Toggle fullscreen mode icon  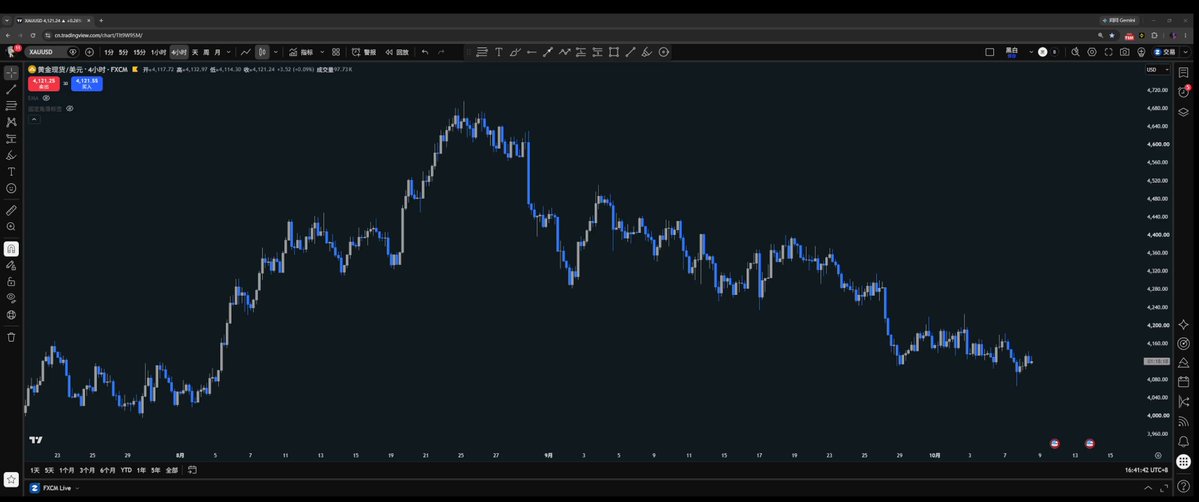coord(1108,52)
